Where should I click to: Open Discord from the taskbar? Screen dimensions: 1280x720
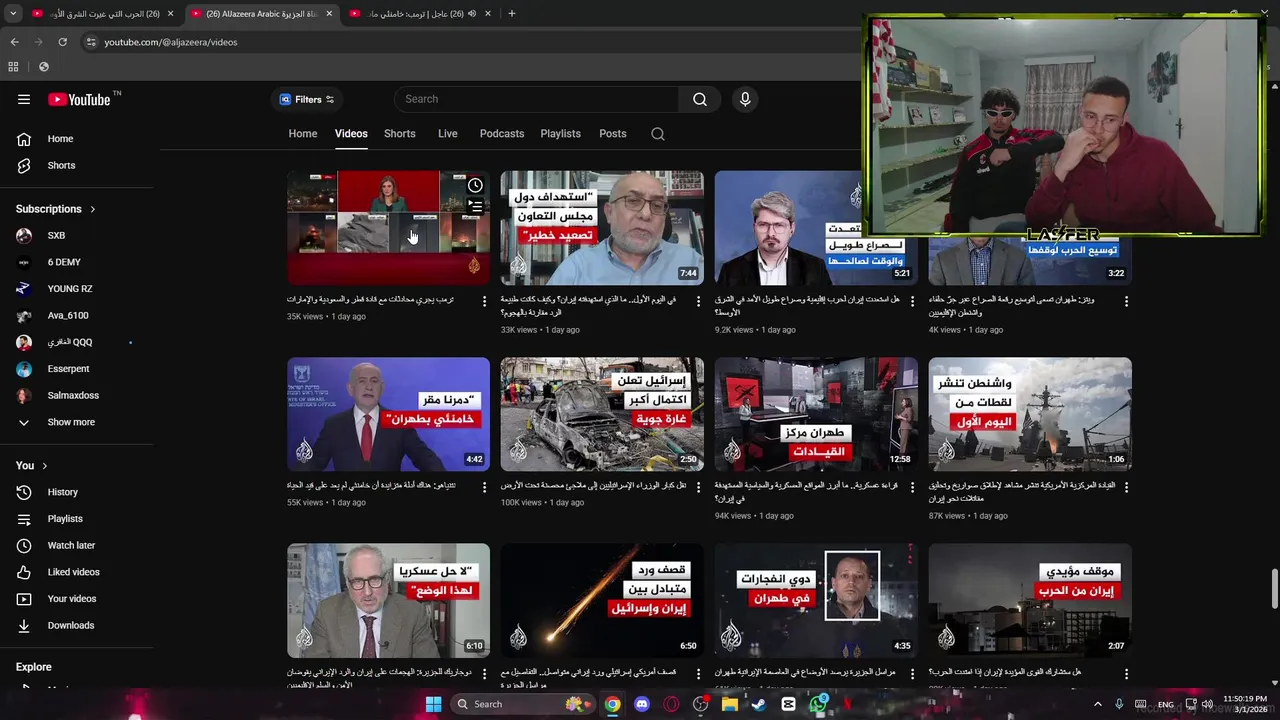pos(642,704)
